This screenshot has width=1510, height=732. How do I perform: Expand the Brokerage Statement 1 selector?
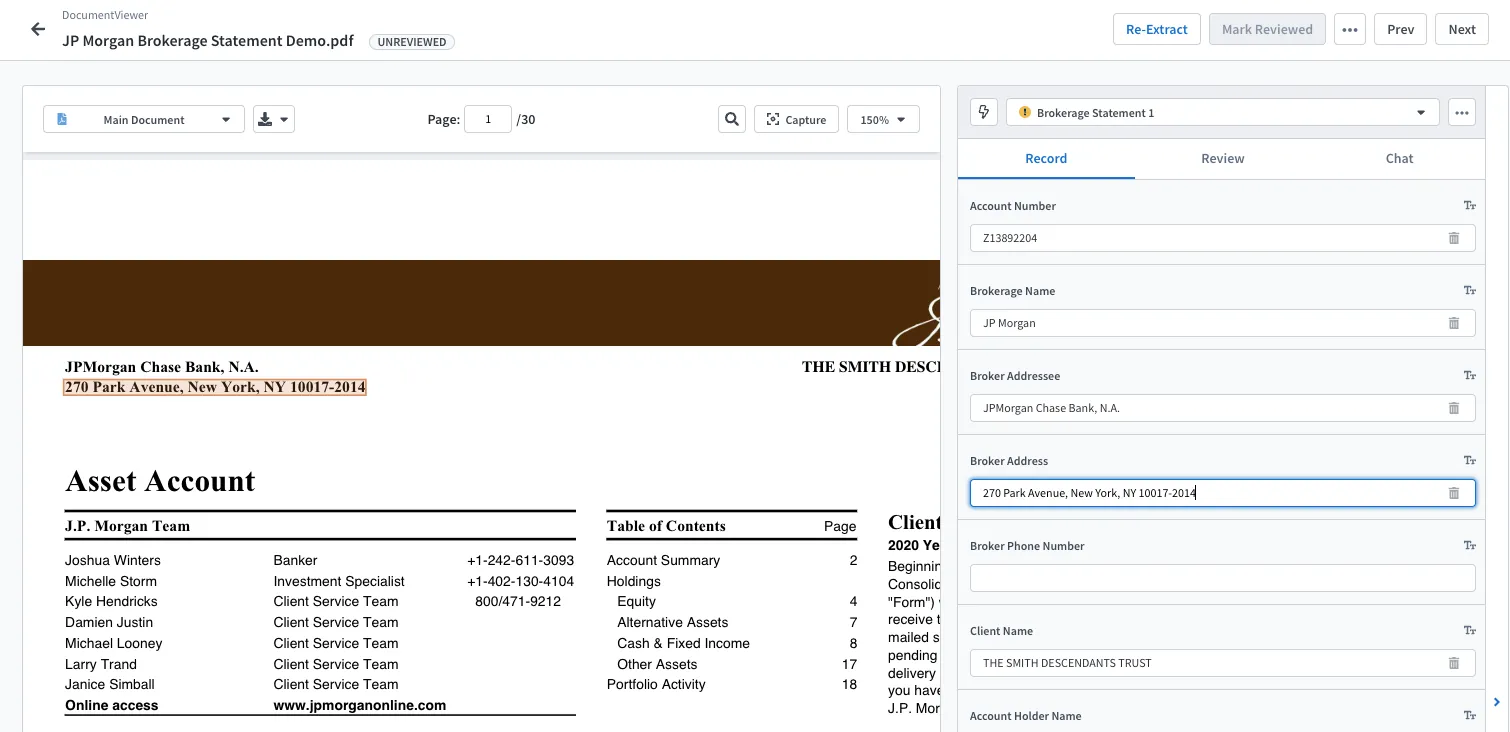(1222, 112)
